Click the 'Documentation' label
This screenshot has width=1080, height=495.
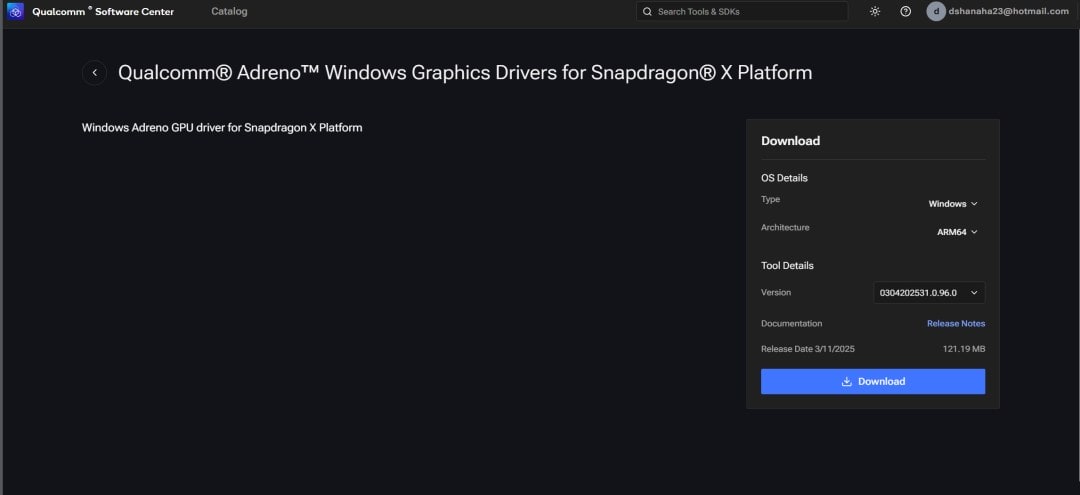tap(791, 324)
